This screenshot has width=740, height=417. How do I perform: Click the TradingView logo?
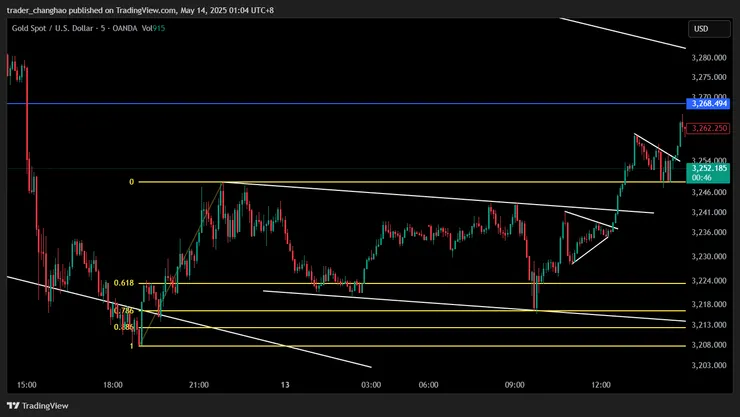pos(38,406)
